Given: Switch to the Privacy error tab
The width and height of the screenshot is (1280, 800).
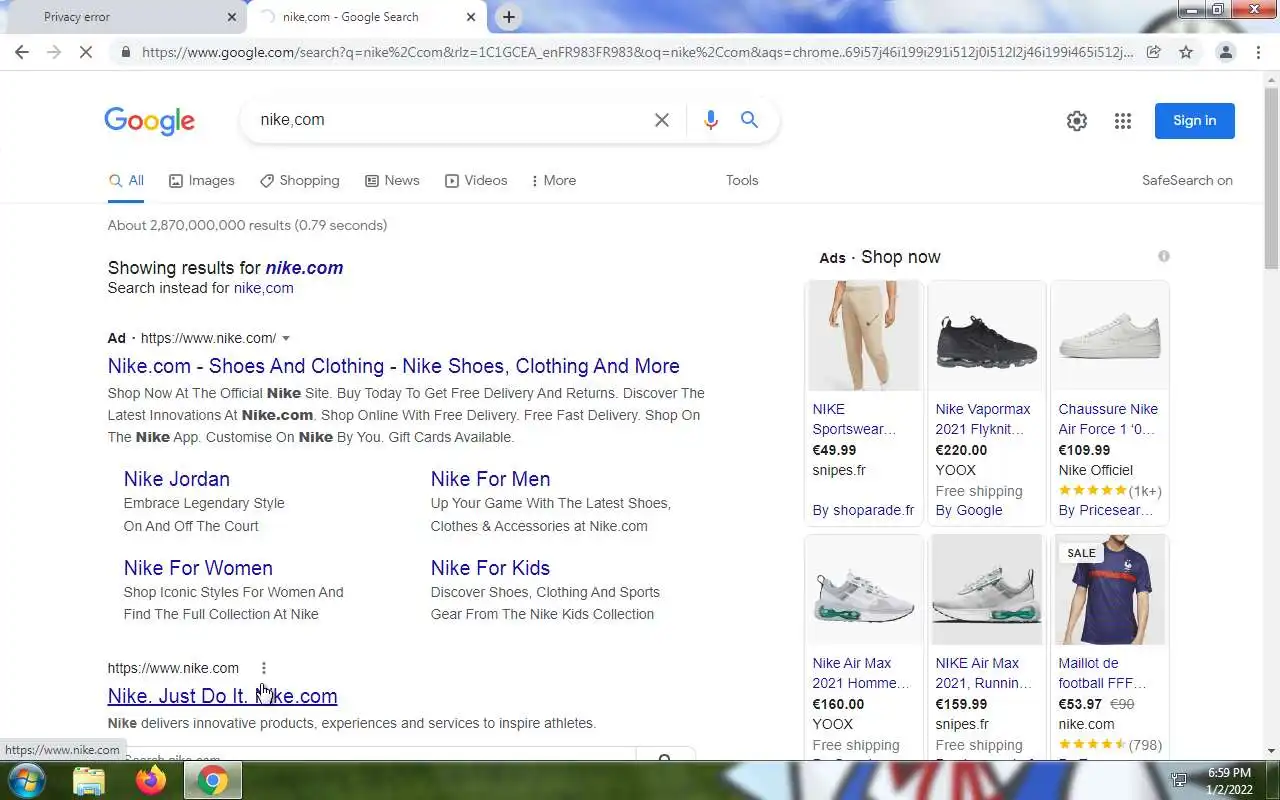Looking at the screenshot, I should (124, 17).
